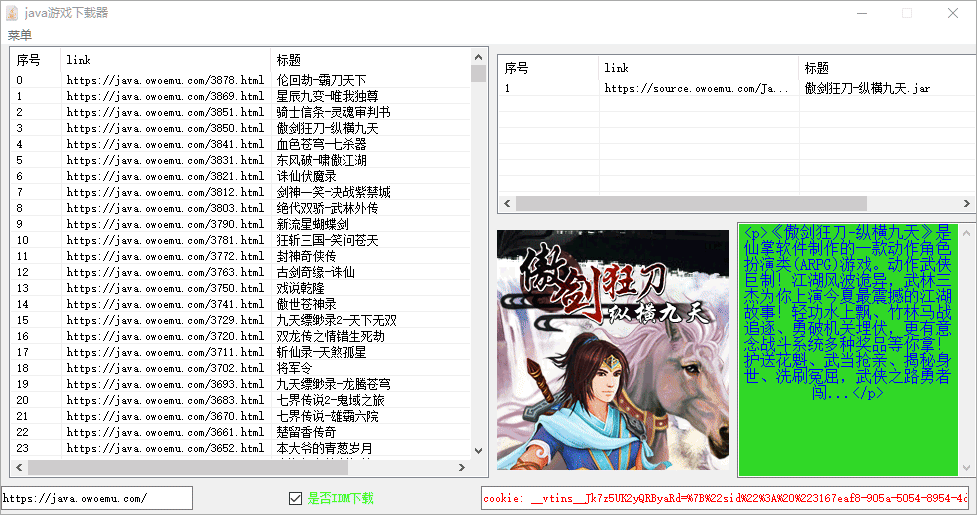977x515 pixels.
Task: Click the left list's 序号 column header
Action: pyautogui.click(x=36, y=60)
